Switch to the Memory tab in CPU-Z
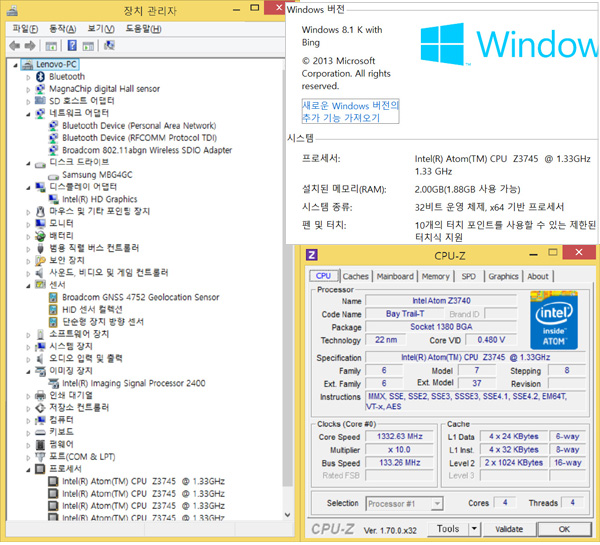The height and width of the screenshot is (545, 600). click(x=435, y=276)
